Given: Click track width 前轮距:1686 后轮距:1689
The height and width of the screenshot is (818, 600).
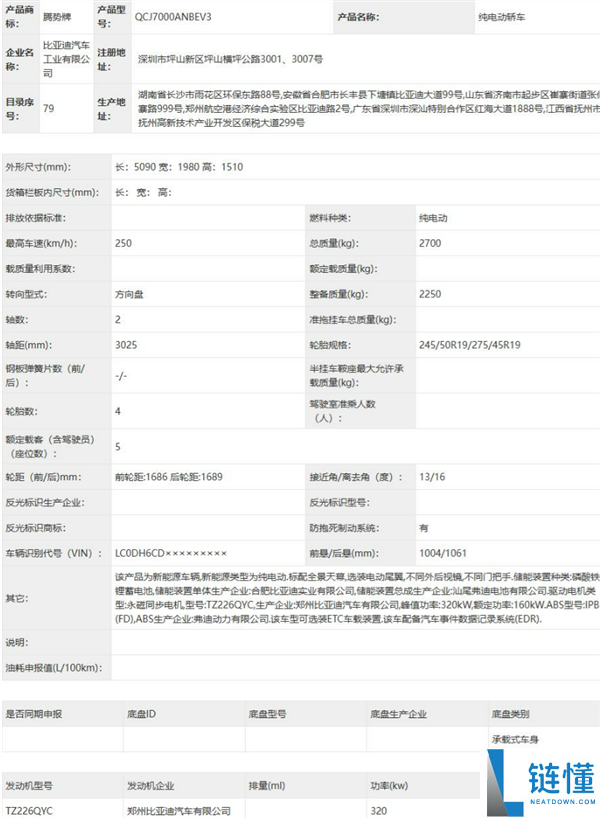Looking at the screenshot, I should click(x=169, y=477).
